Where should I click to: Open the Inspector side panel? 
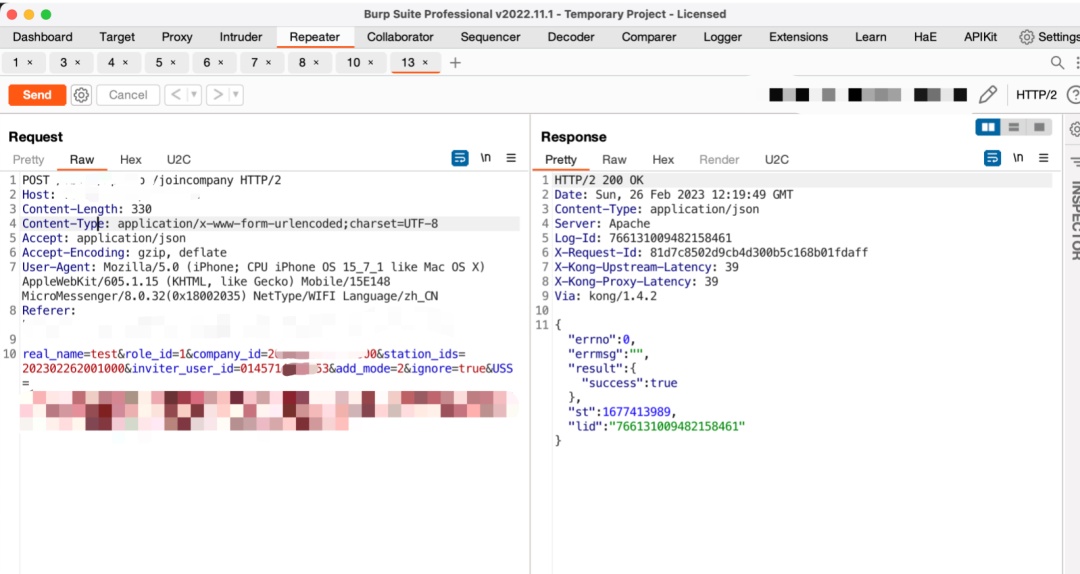1073,219
